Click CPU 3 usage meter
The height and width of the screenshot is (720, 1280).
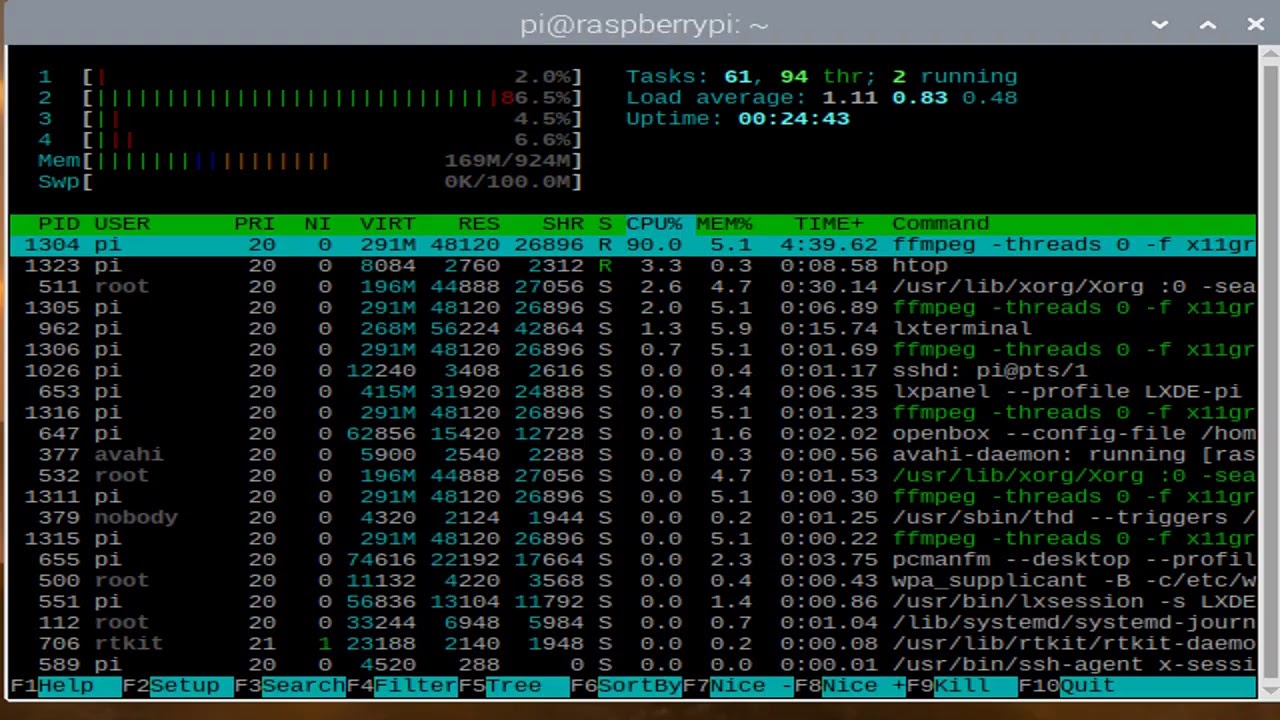pyautogui.click(x=310, y=119)
